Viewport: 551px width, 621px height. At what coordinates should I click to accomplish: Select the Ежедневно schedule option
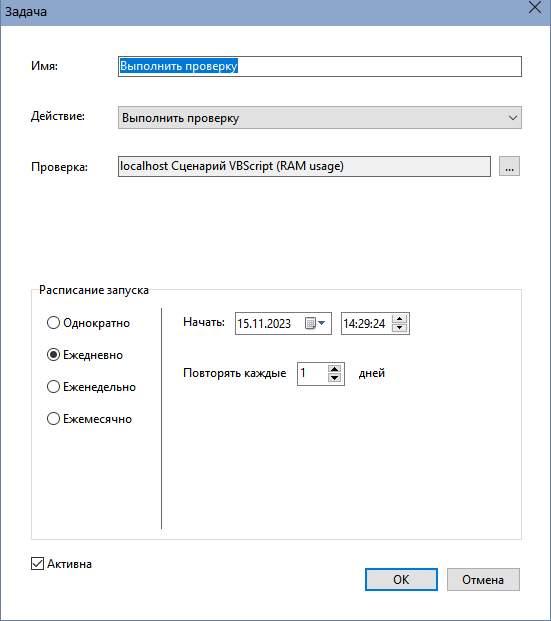click(x=85, y=355)
